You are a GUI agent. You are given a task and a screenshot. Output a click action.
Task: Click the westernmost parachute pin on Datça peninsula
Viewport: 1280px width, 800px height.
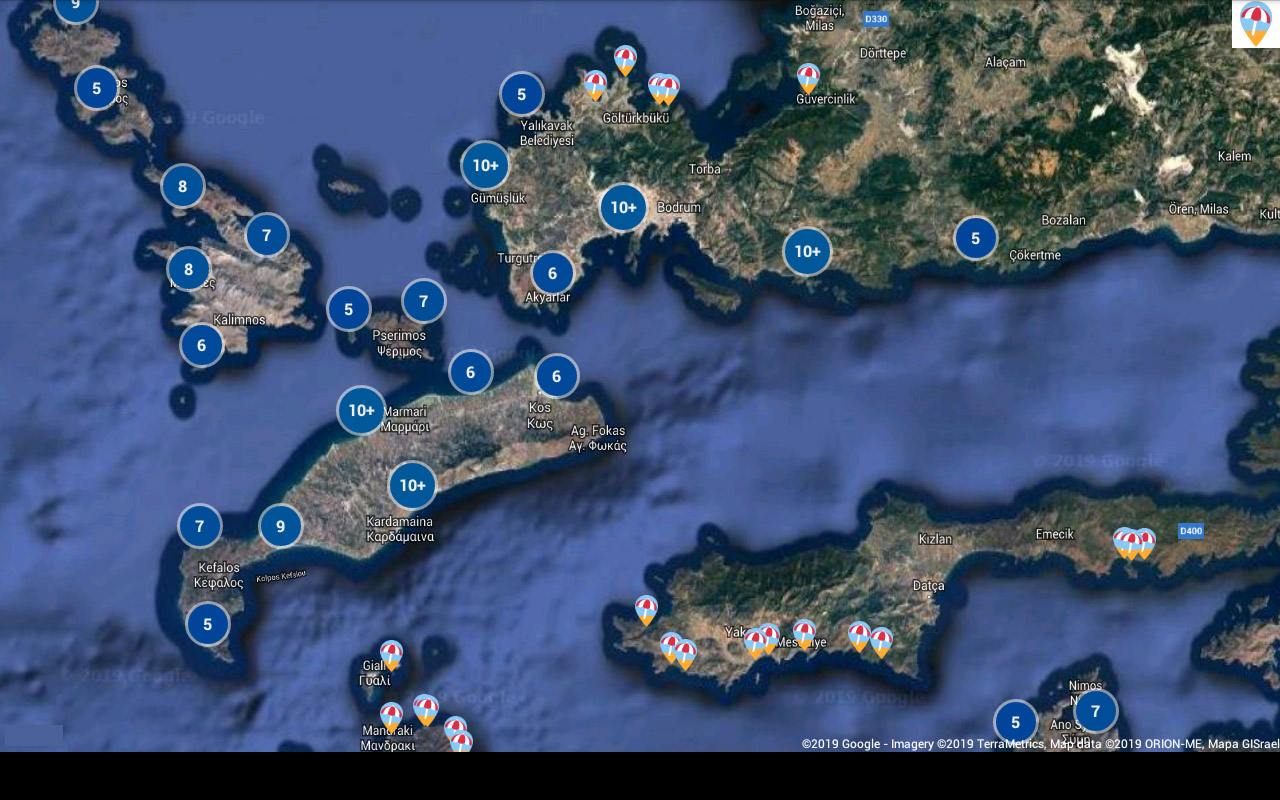[x=646, y=609]
